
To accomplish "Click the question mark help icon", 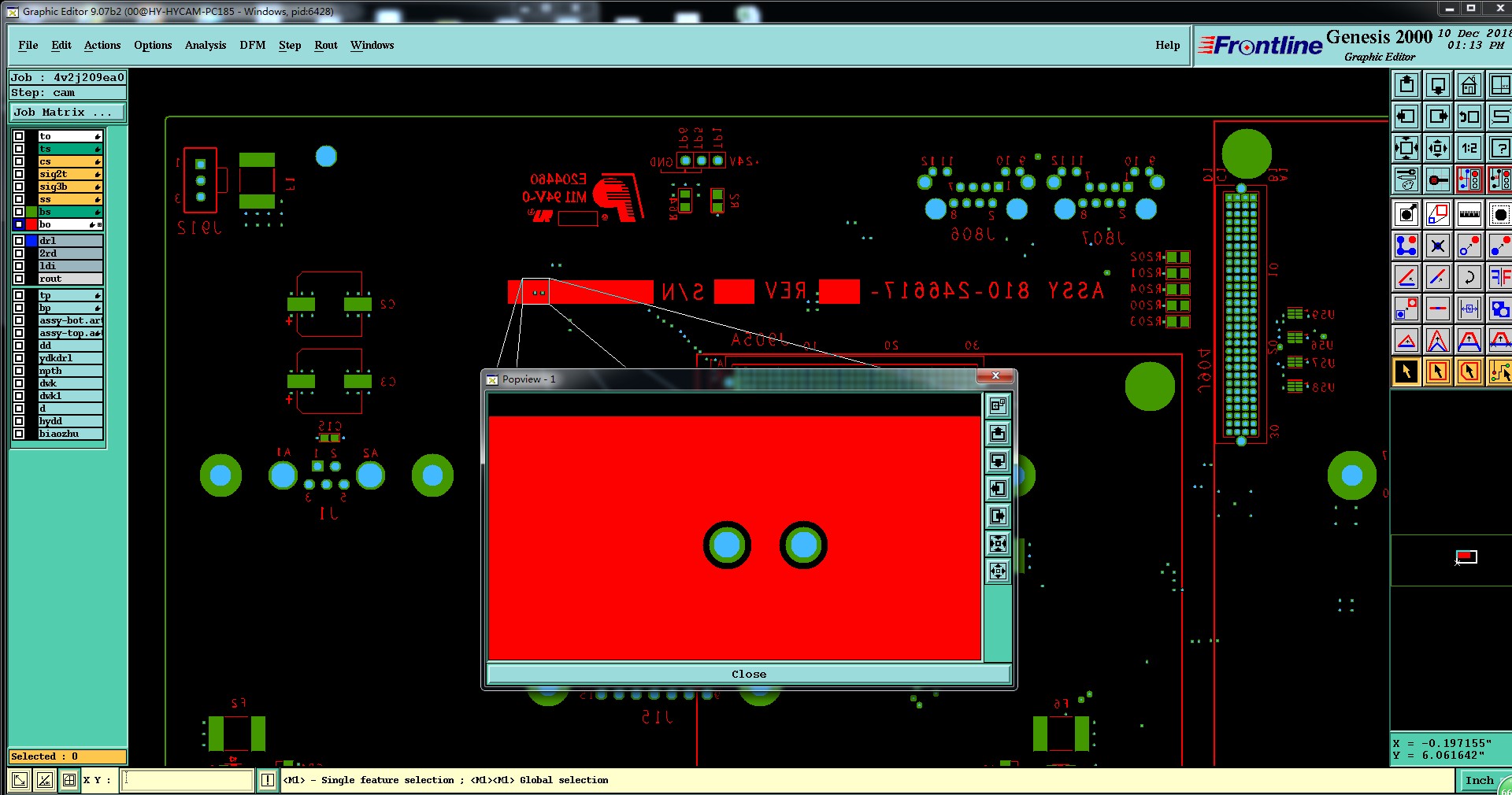I will pyautogui.click(x=1500, y=148).
